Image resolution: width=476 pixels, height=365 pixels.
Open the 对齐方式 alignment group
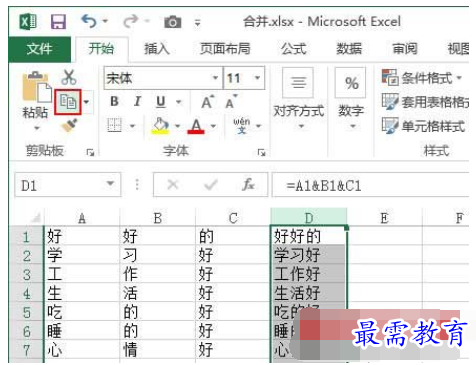pos(299,99)
